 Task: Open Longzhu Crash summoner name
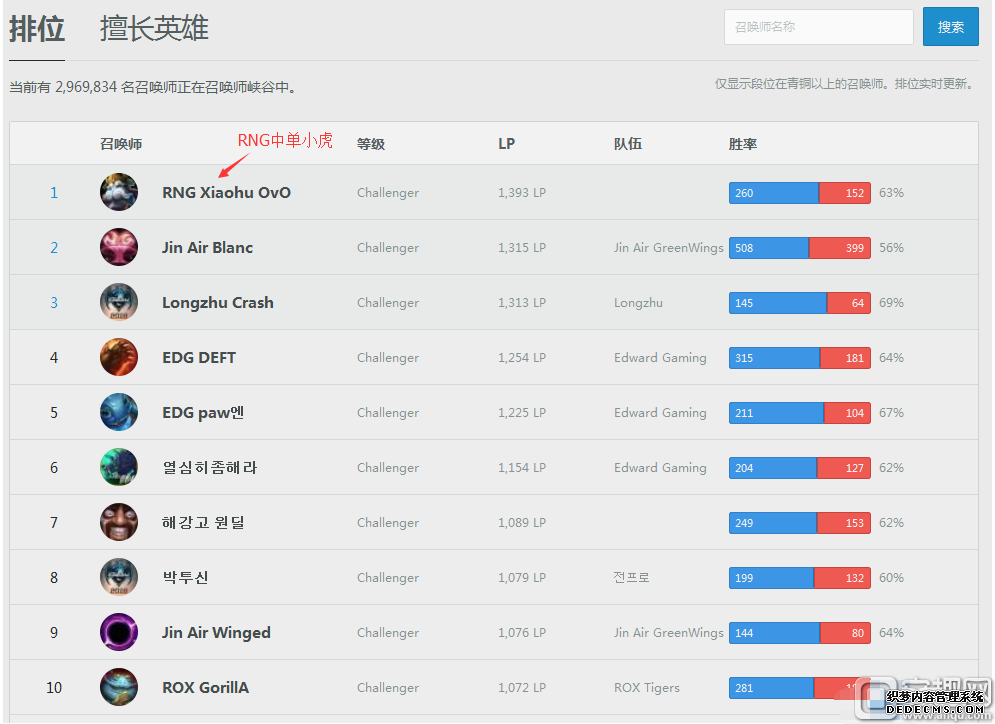pos(218,303)
